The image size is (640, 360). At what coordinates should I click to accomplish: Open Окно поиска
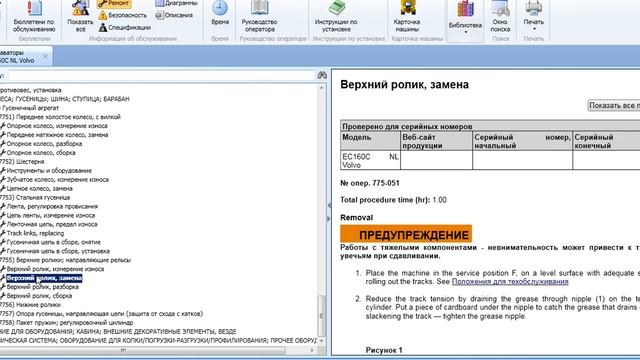(x=500, y=17)
